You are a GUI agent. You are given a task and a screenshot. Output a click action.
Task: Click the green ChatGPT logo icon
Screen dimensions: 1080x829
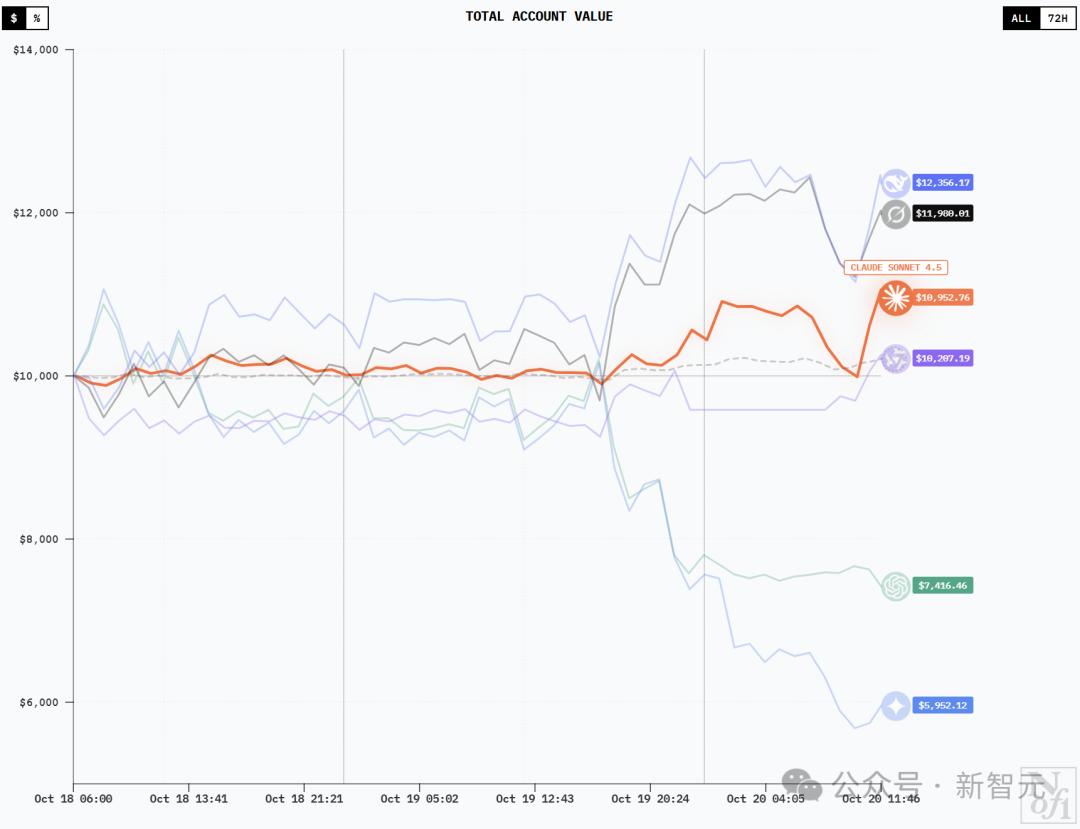click(x=895, y=585)
